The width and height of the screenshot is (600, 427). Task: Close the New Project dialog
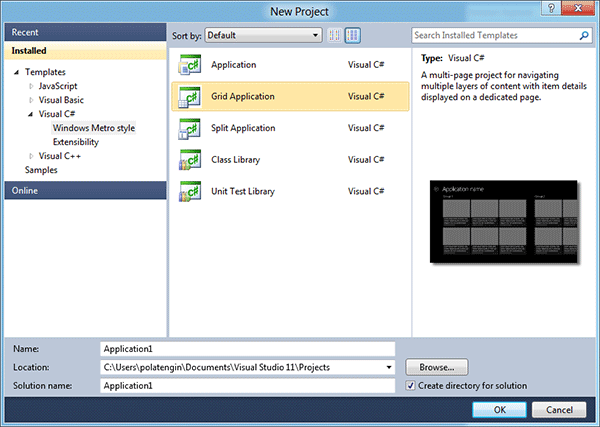click(x=578, y=8)
